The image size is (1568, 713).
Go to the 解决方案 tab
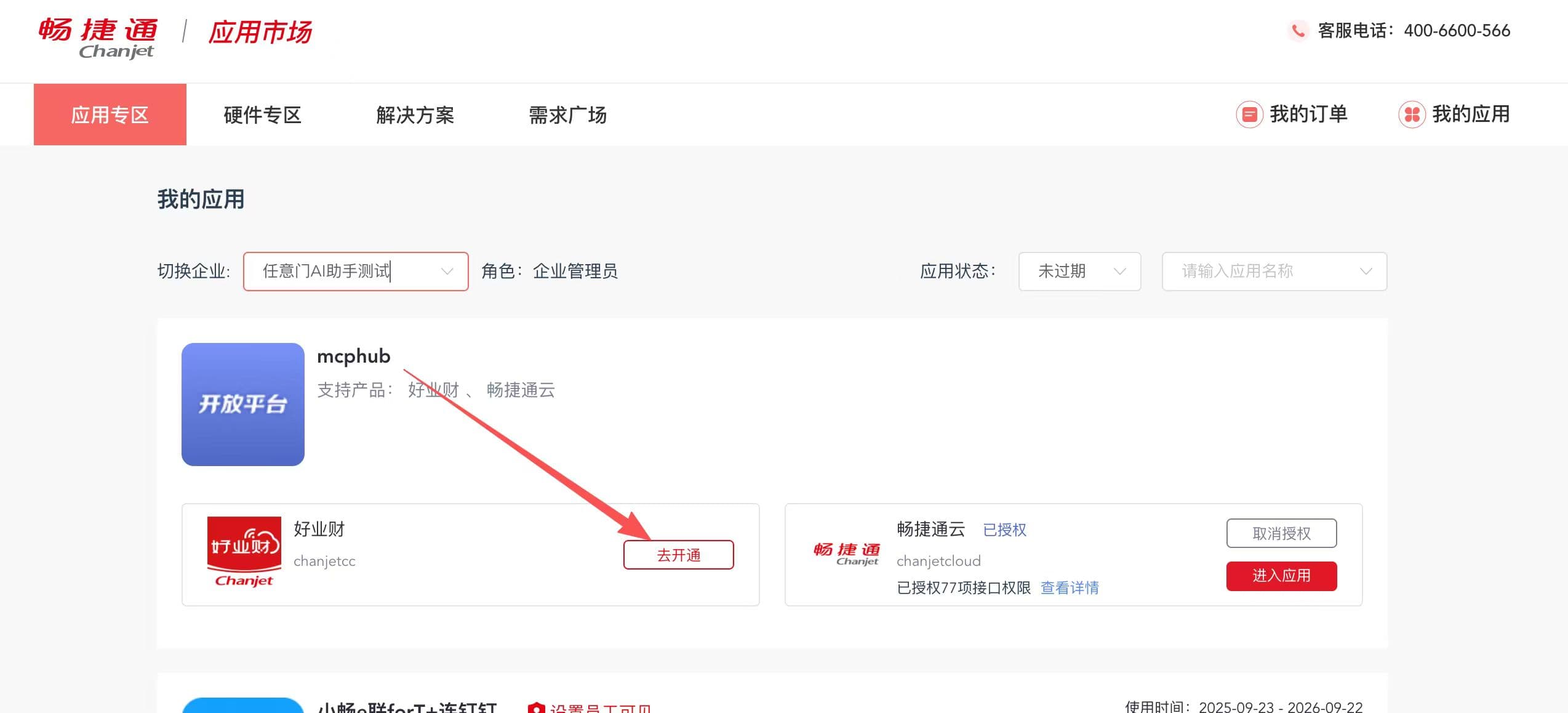tap(415, 115)
